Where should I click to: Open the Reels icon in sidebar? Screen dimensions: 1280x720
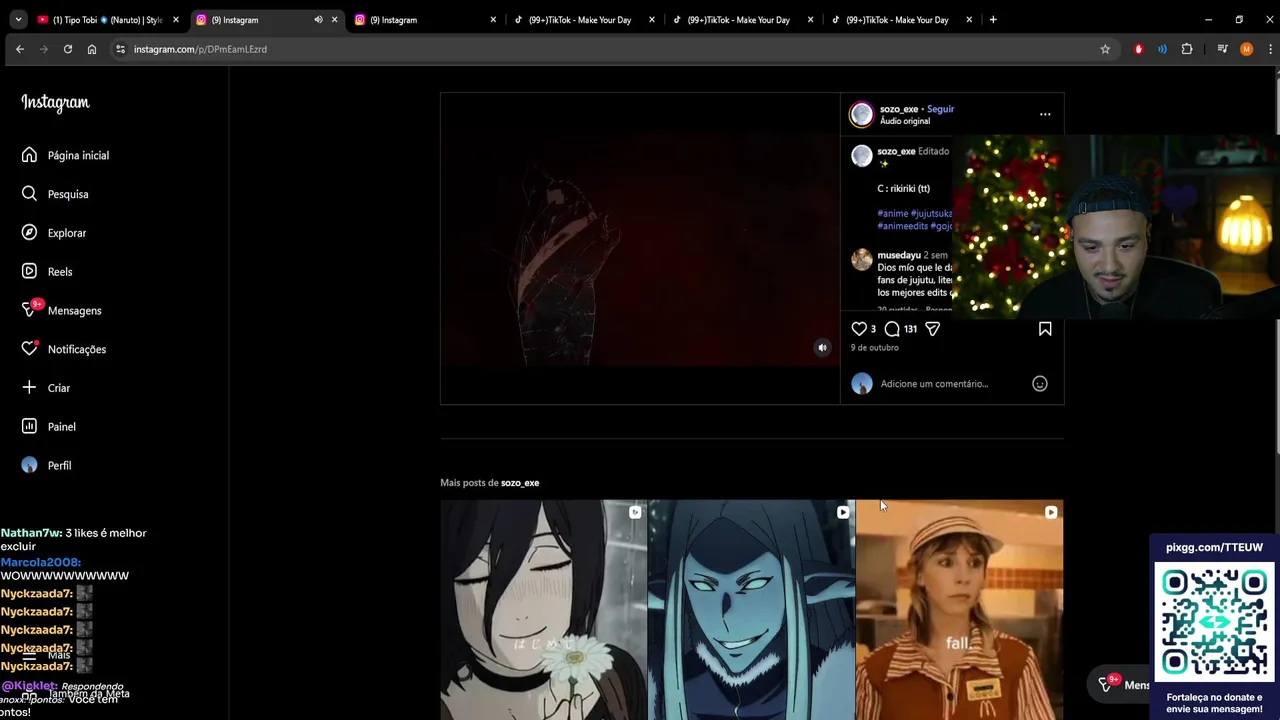coord(29,271)
